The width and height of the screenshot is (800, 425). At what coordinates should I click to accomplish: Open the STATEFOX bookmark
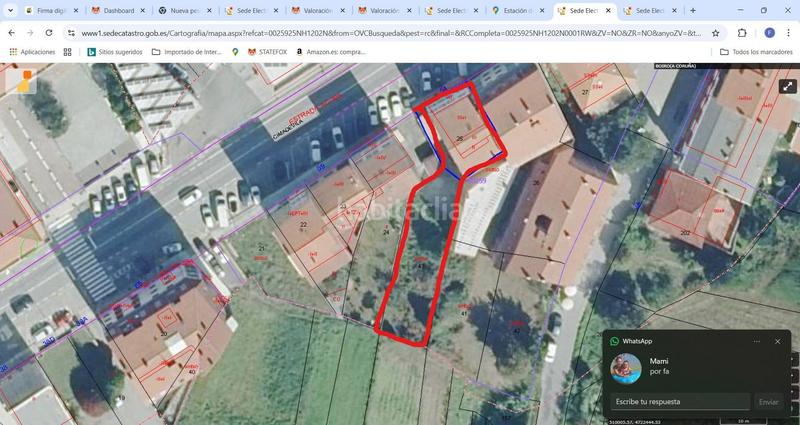click(265, 51)
